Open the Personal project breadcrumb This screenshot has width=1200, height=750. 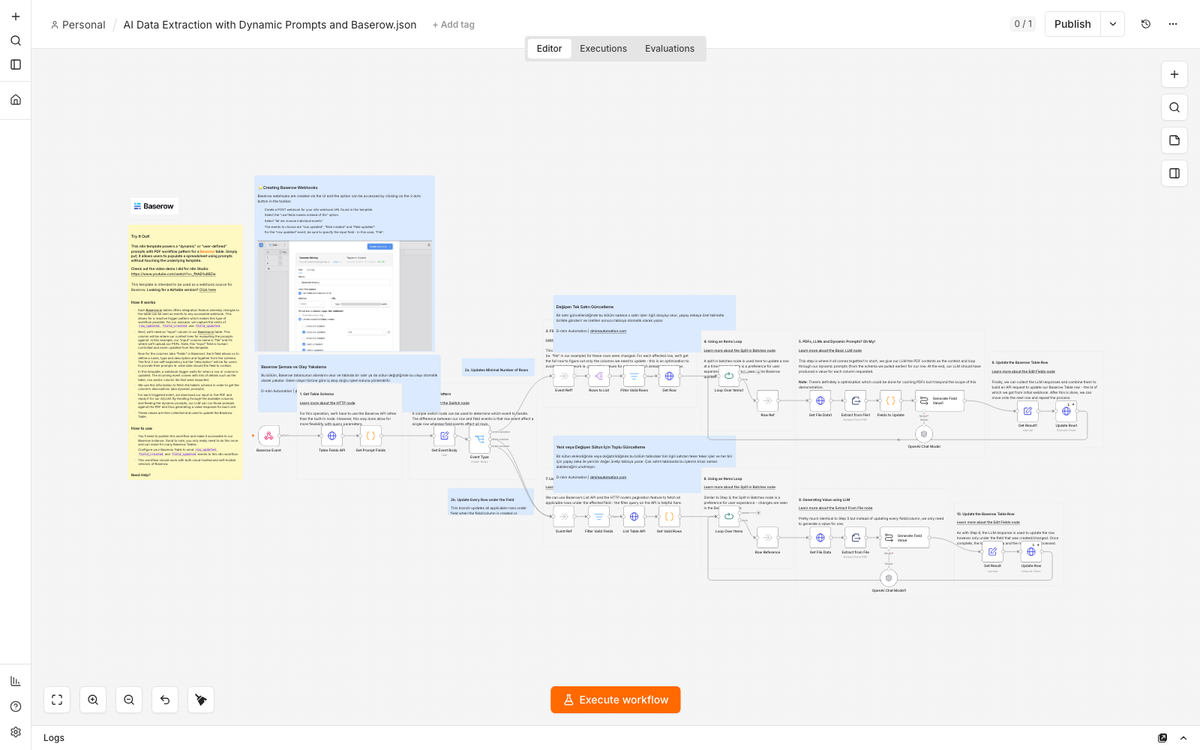[x=77, y=24]
